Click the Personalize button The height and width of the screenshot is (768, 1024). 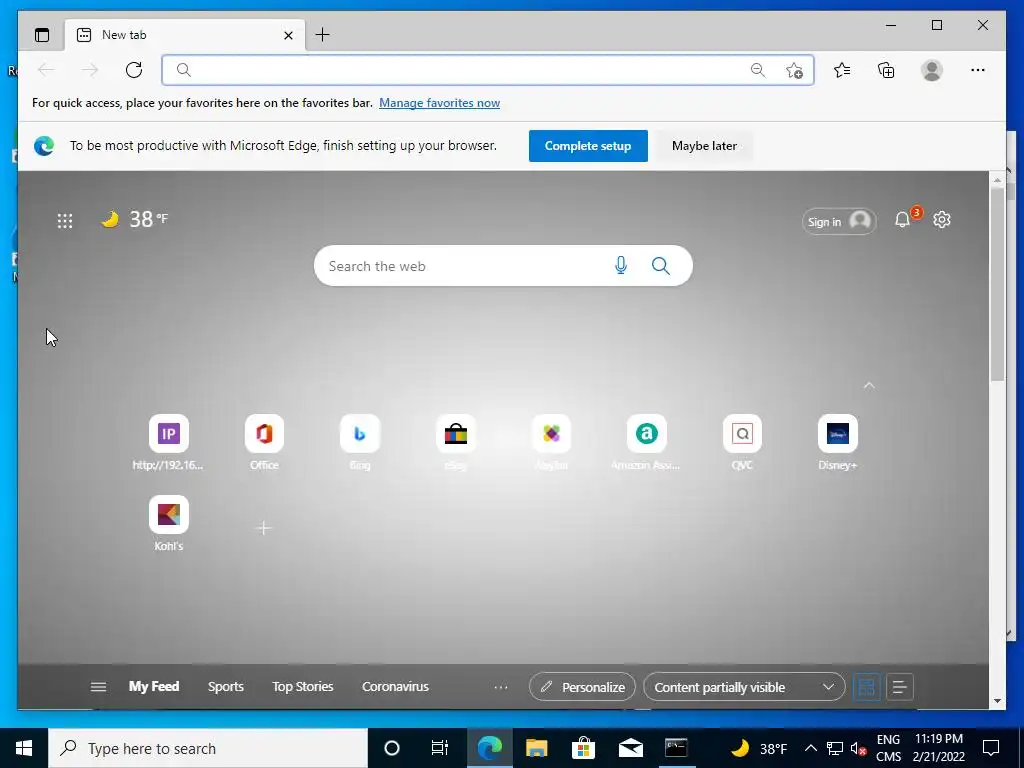tap(582, 687)
